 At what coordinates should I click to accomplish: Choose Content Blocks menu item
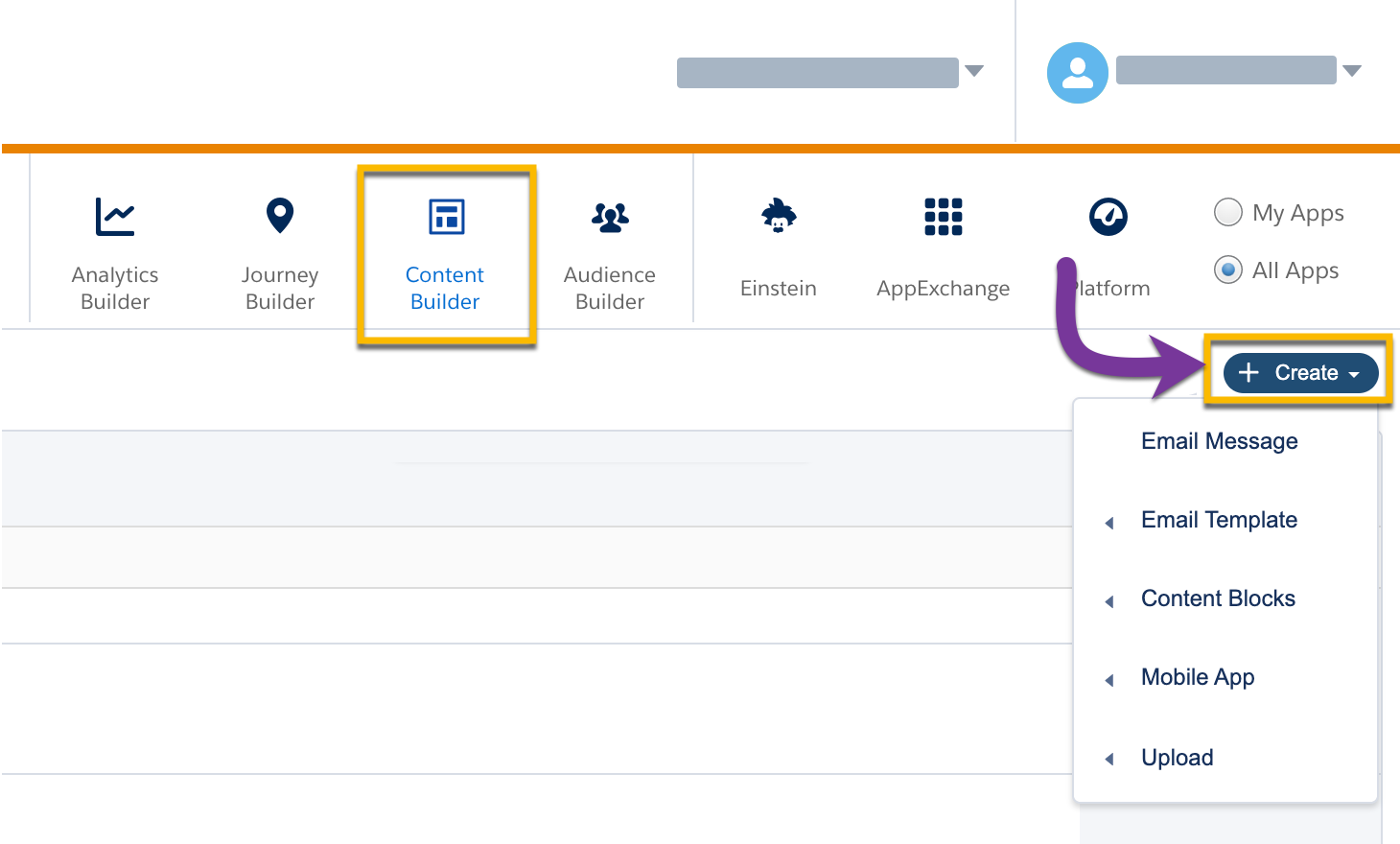[x=1218, y=598]
